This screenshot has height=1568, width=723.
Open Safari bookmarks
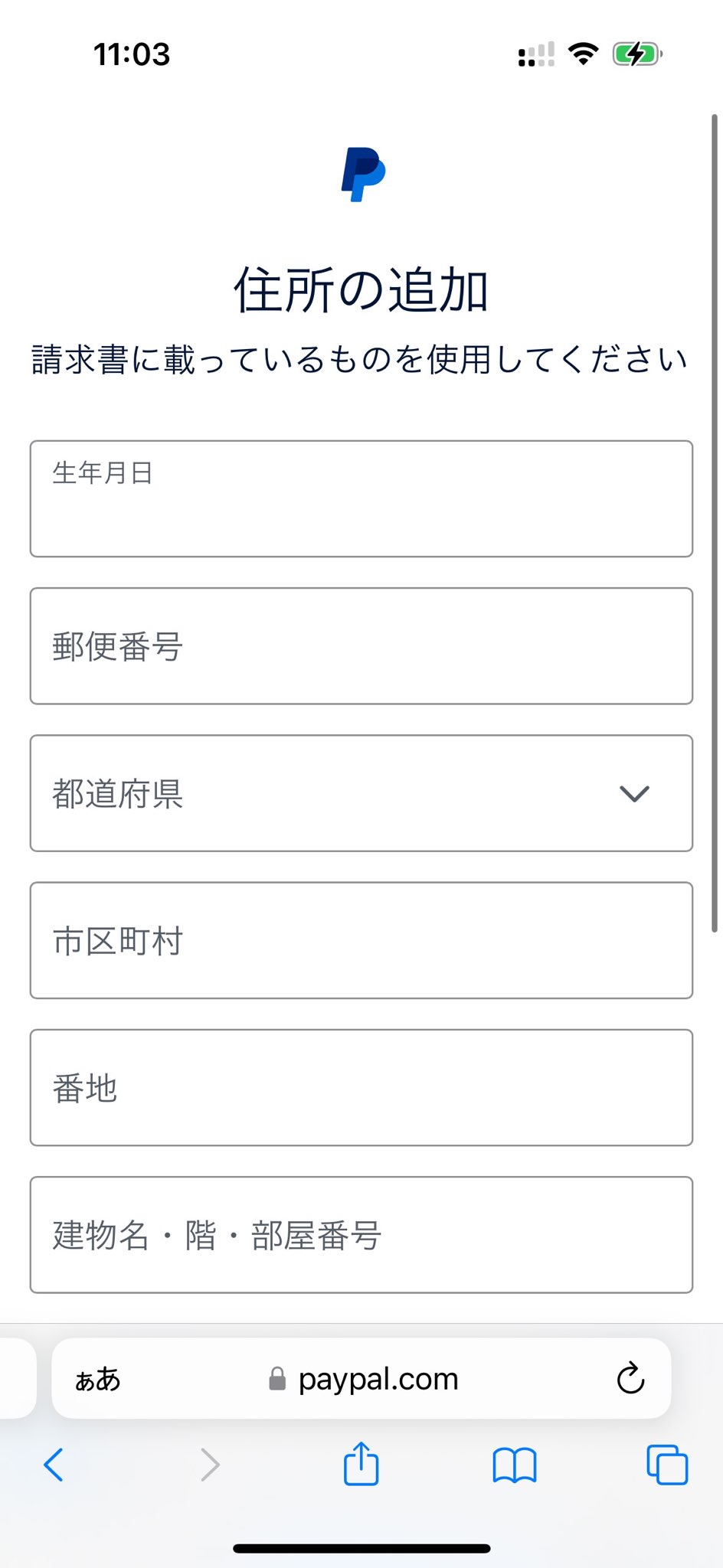click(x=514, y=1465)
